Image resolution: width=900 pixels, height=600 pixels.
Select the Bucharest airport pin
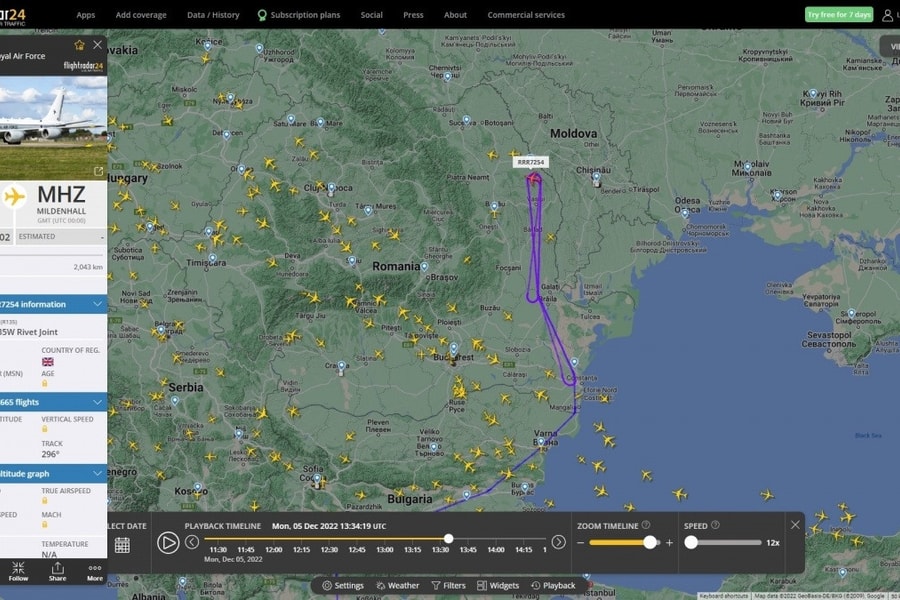tap(454, 348)
